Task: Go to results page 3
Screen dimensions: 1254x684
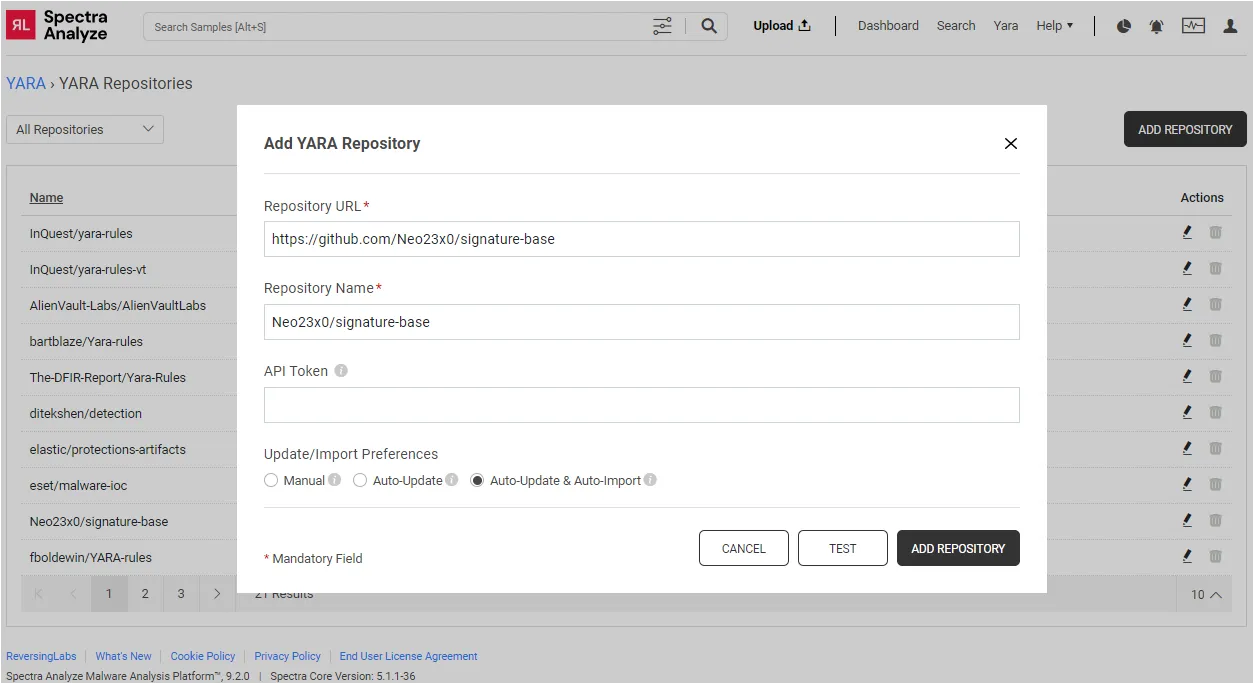Action: tap(181, 594)
